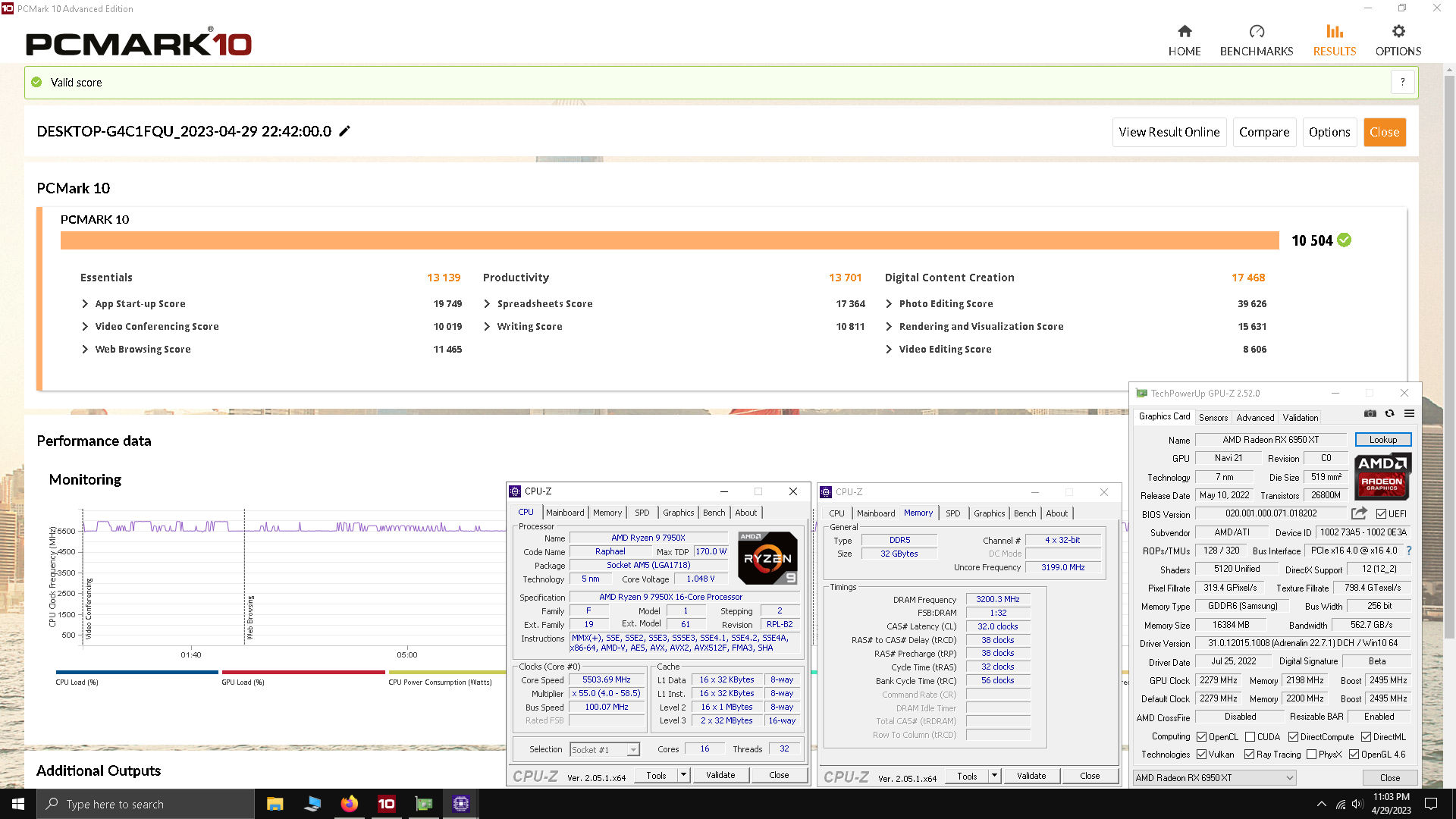Open PCMark Options gear
This screenshot has height=819, width=1456.
tap(1398, 40)
